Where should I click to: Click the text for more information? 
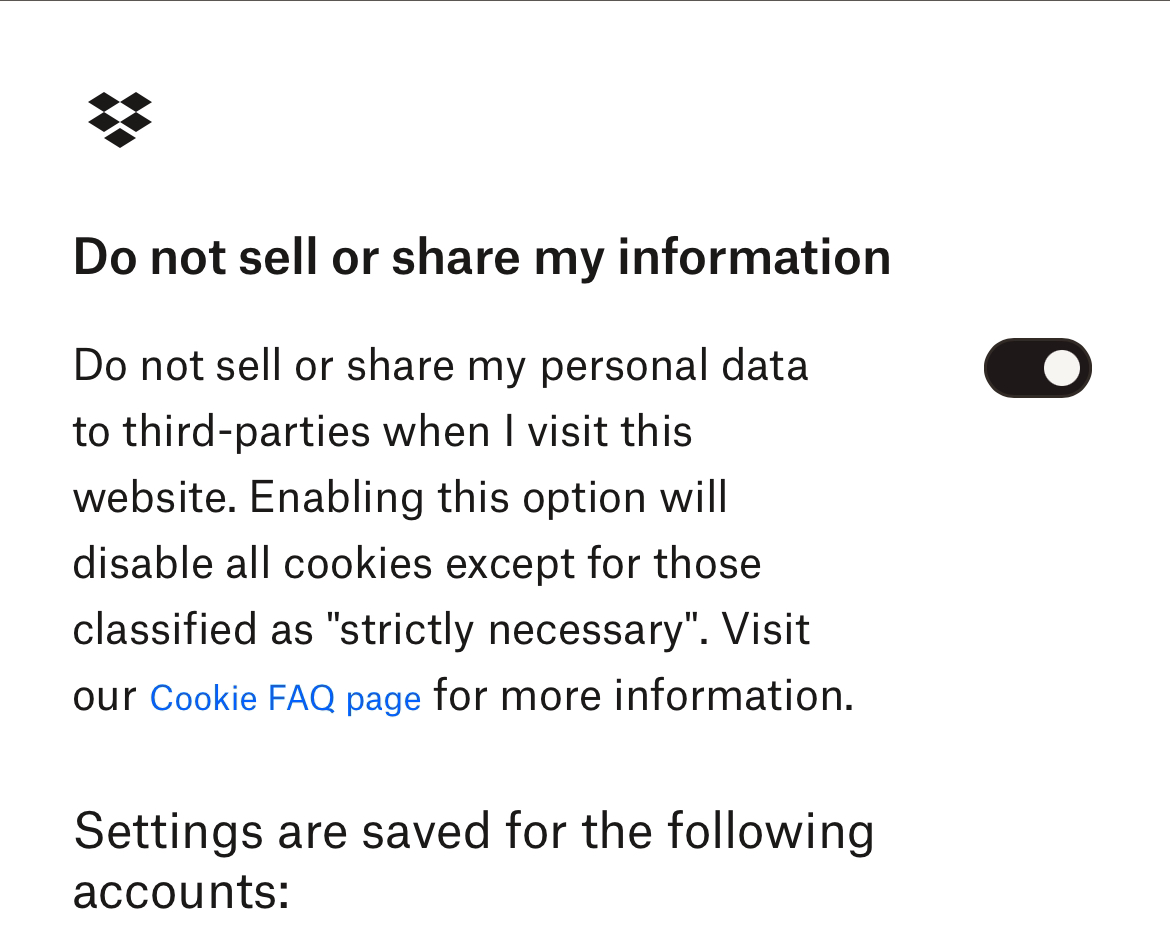[643, 696]
